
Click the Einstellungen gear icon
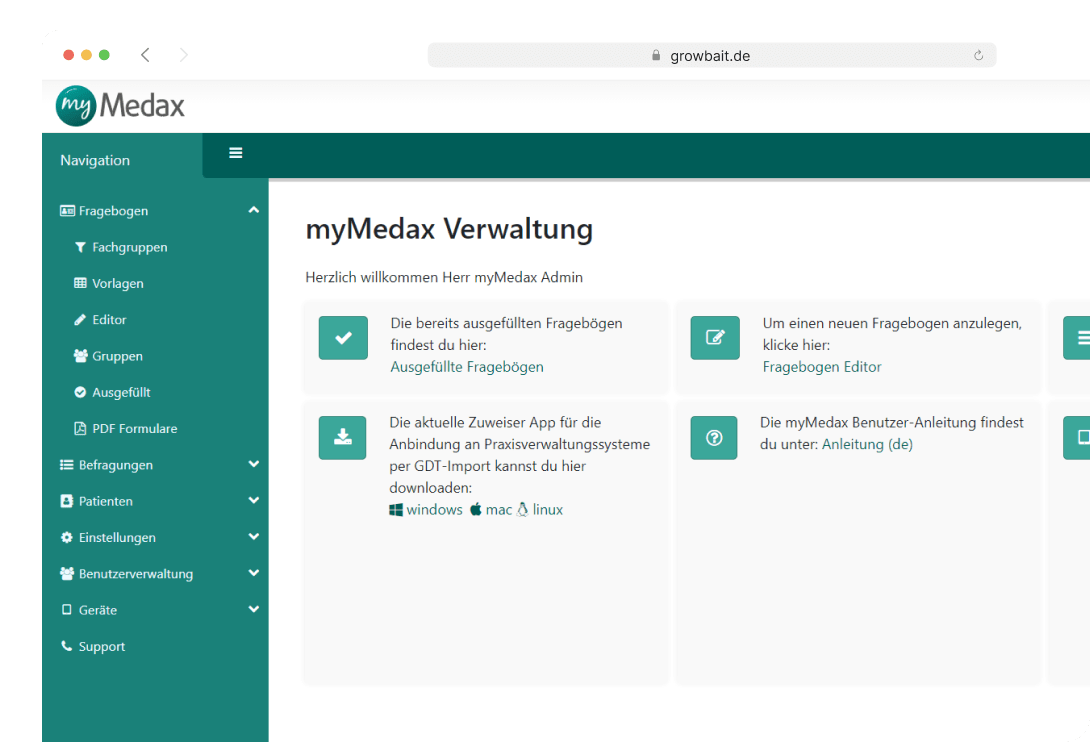(x=67, y=538)
